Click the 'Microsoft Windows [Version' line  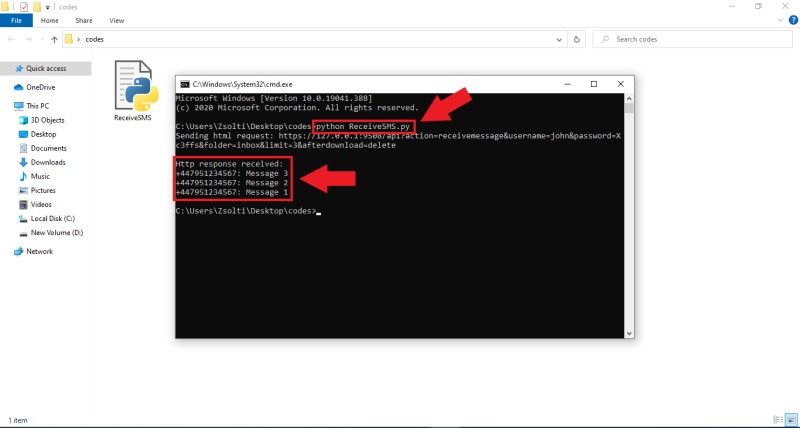(274, 98)
